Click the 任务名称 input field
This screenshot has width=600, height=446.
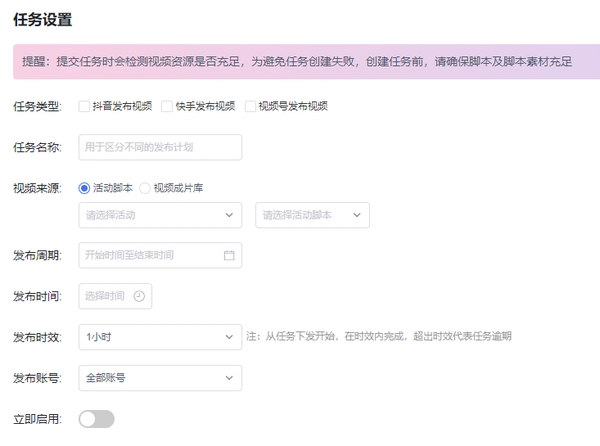tap(160, 148)
